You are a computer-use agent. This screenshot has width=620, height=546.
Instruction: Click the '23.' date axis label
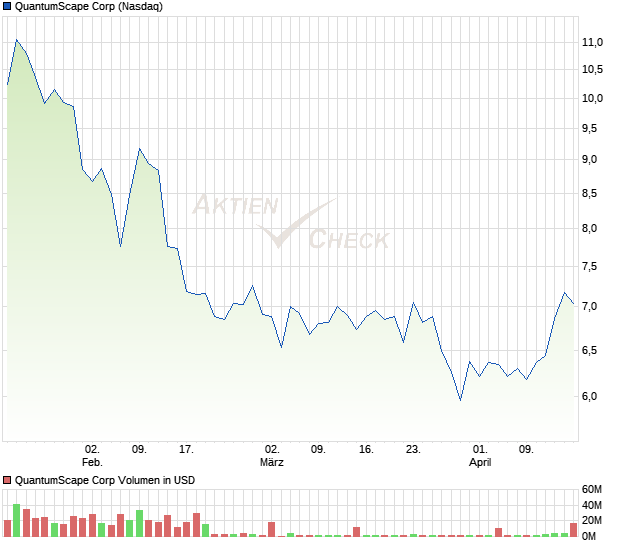pyautogui.click(x=413, y=450)
